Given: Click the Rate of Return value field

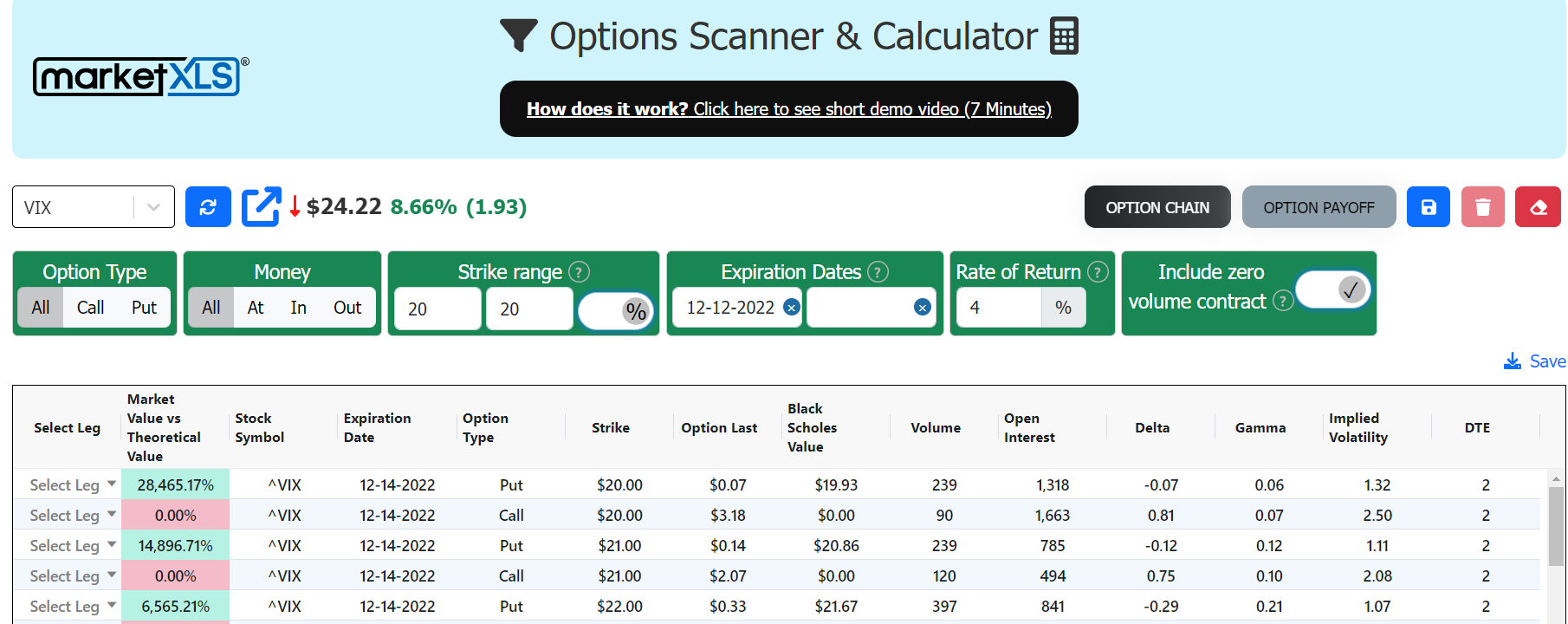Looking at the screenshot, I should (999, 308).
